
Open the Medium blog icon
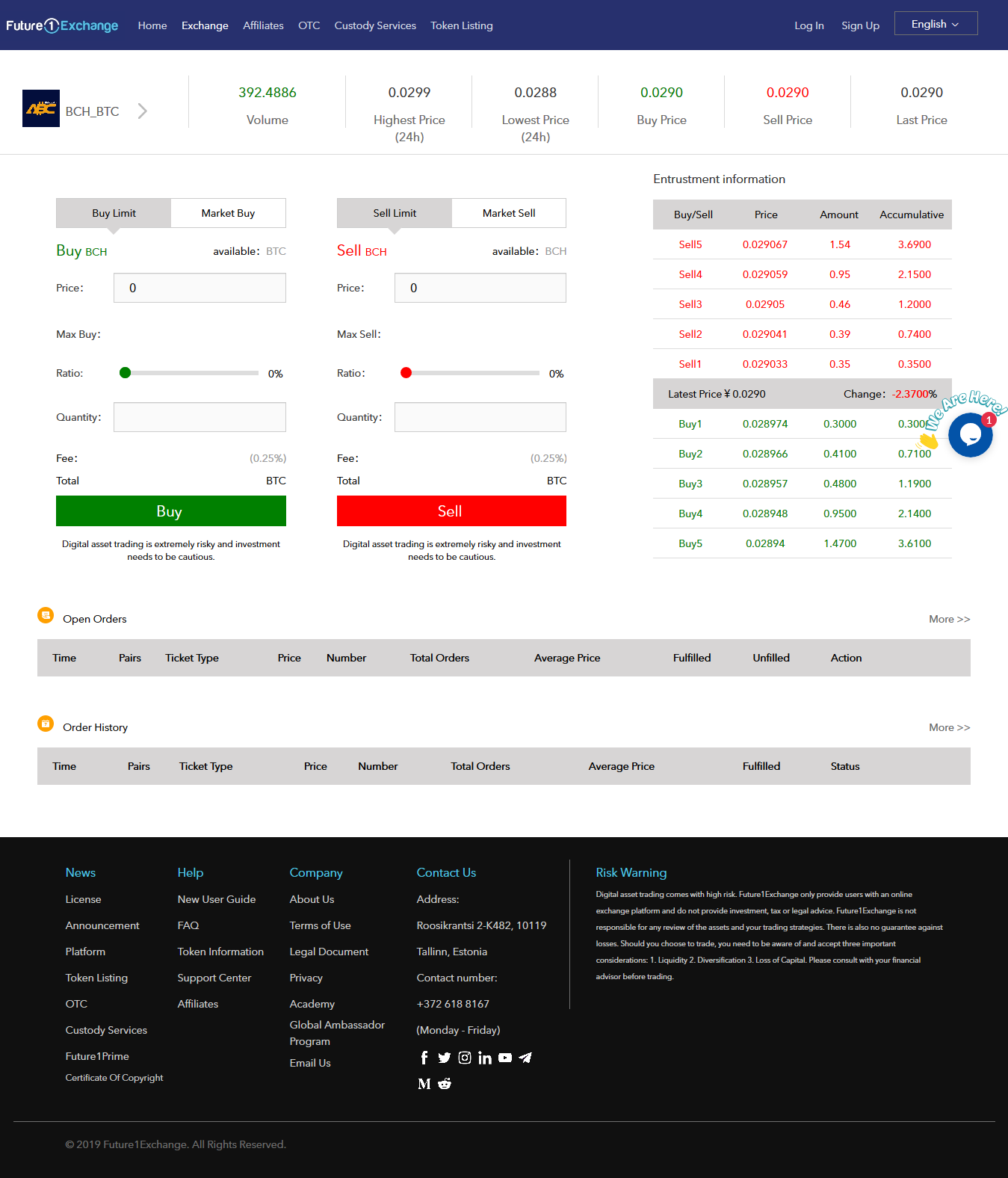click(x=424, y=1084)
